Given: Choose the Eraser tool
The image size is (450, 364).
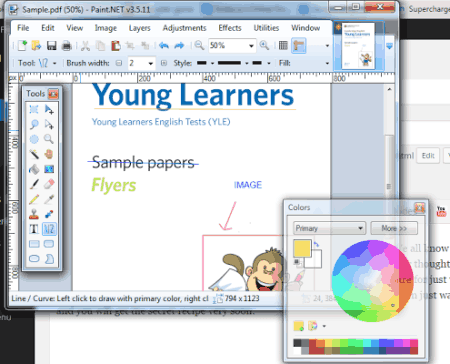Looking at the screenshot, I should pyautogui.click(x=49, y=184).
